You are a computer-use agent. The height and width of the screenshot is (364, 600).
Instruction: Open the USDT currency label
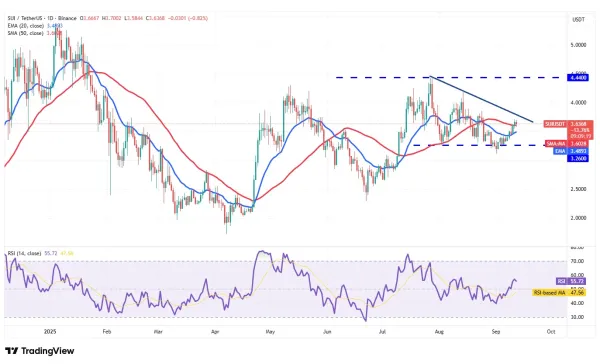(578, 20)
